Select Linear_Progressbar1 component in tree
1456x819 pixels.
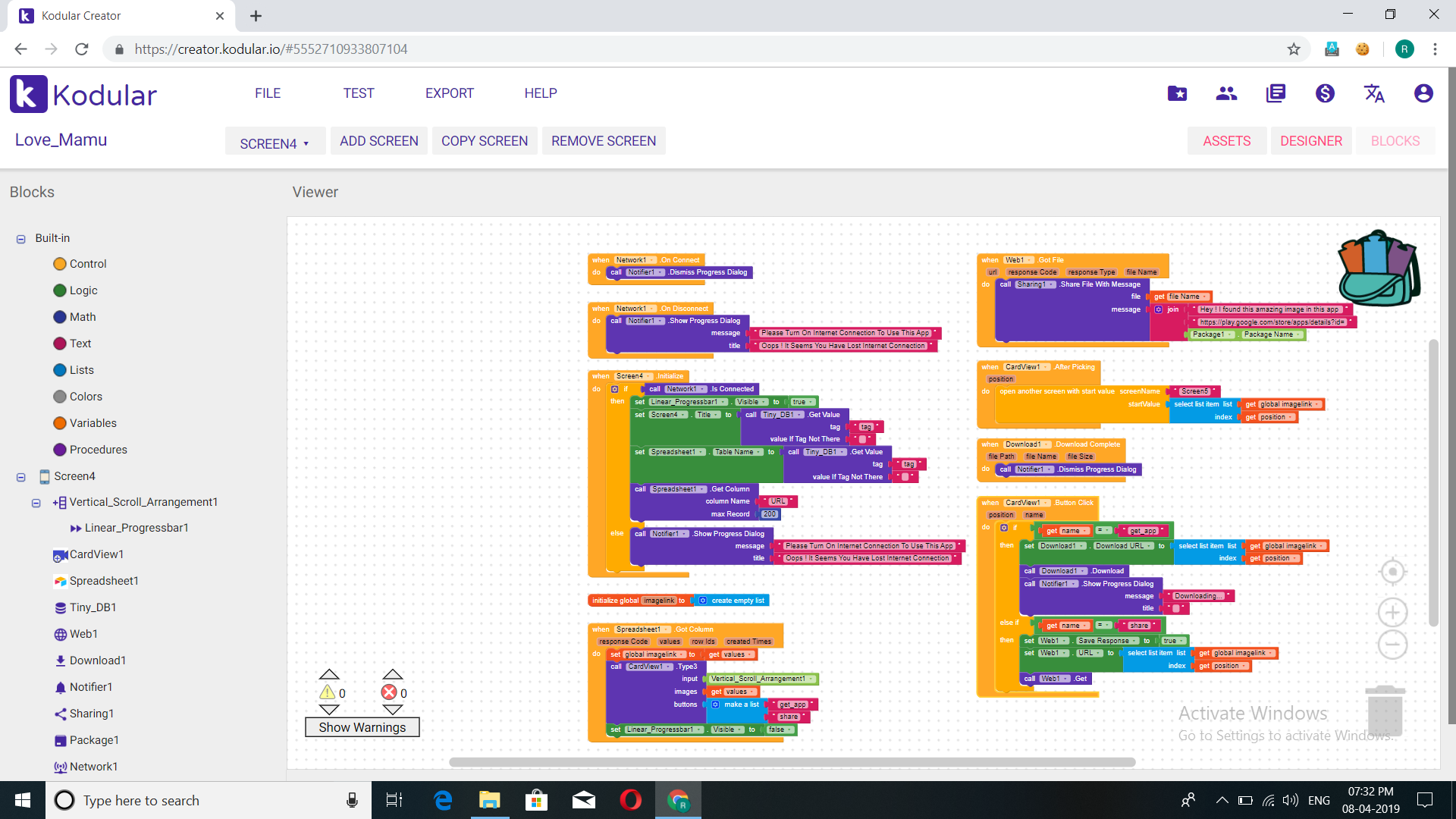[x=129, y=528]
